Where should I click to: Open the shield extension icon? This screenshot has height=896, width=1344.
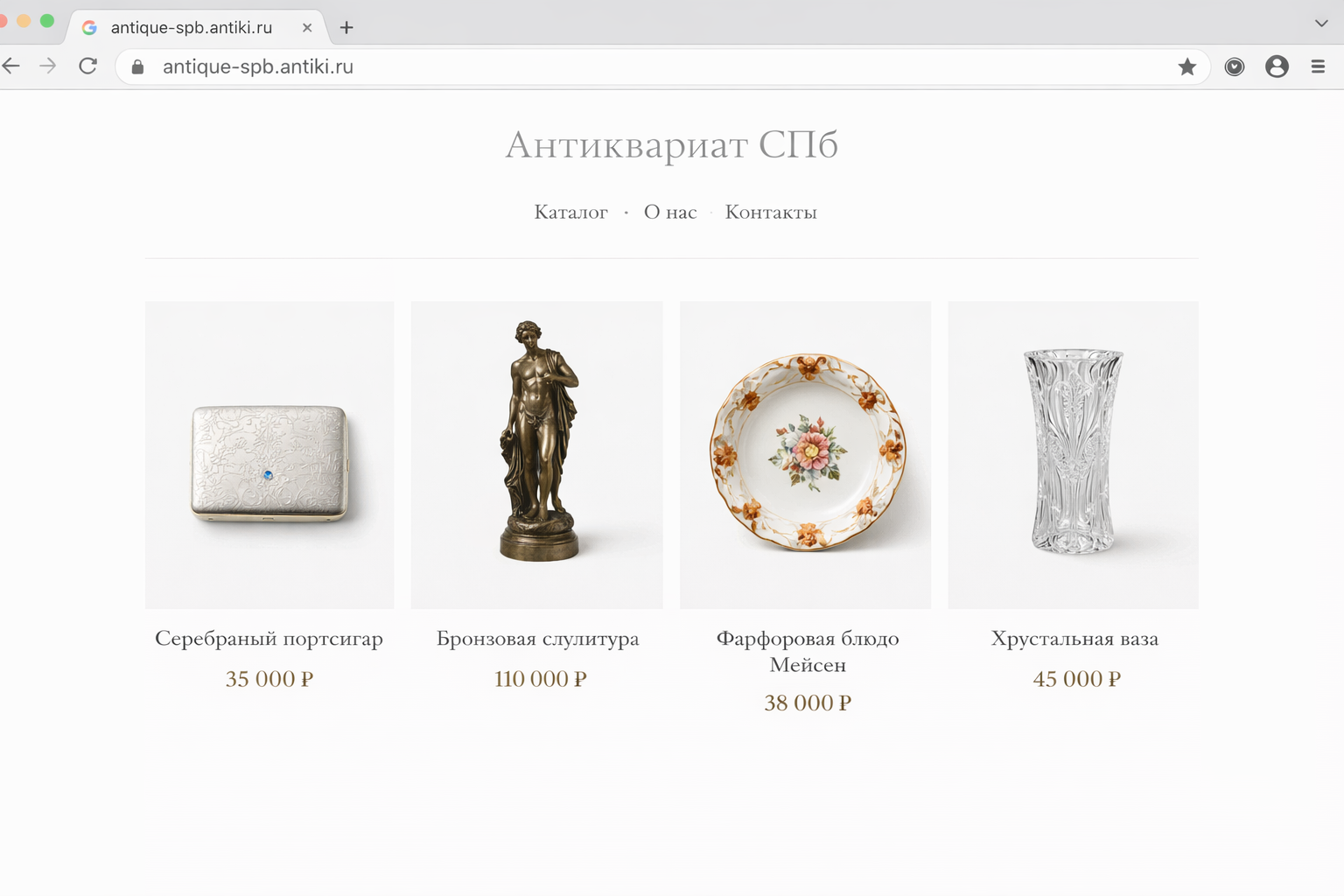click(x=1235, y=66)
